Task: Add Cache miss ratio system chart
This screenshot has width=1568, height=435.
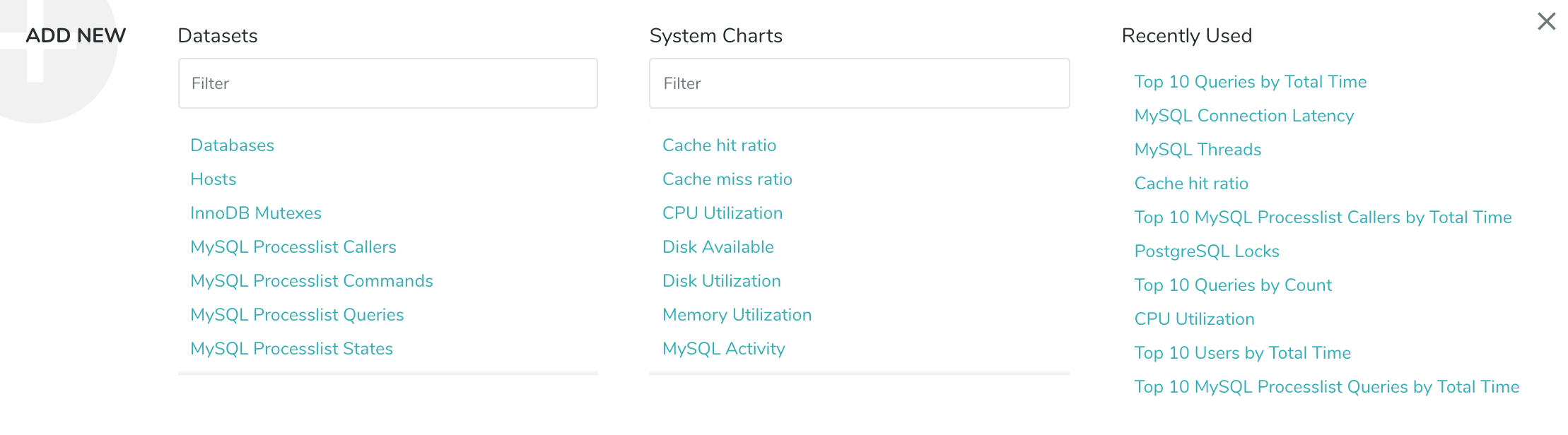Action: 727,179
